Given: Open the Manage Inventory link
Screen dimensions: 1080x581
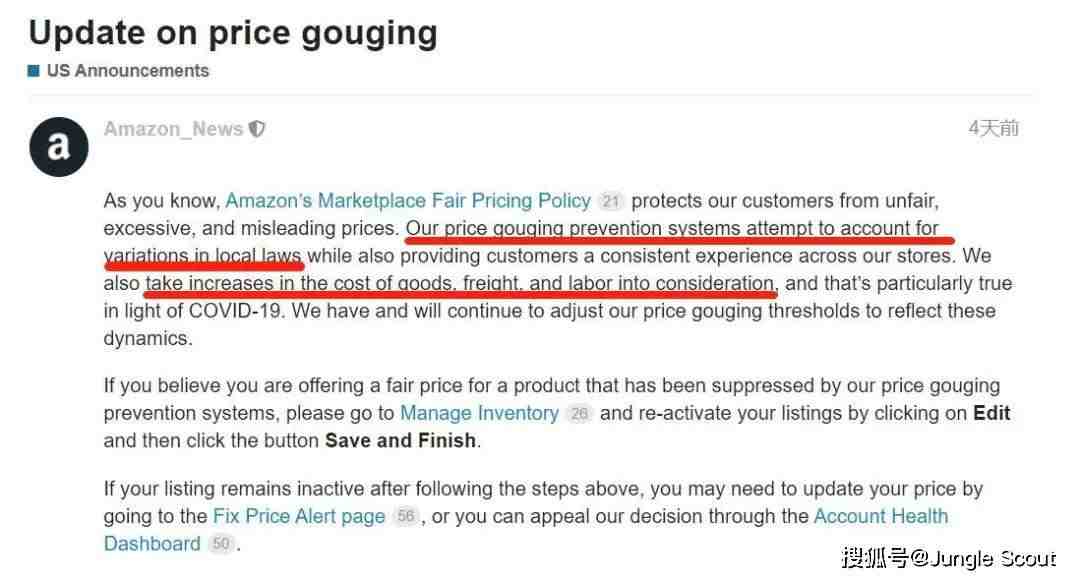Looking at the screenshot, I should [x=479, y=413].
